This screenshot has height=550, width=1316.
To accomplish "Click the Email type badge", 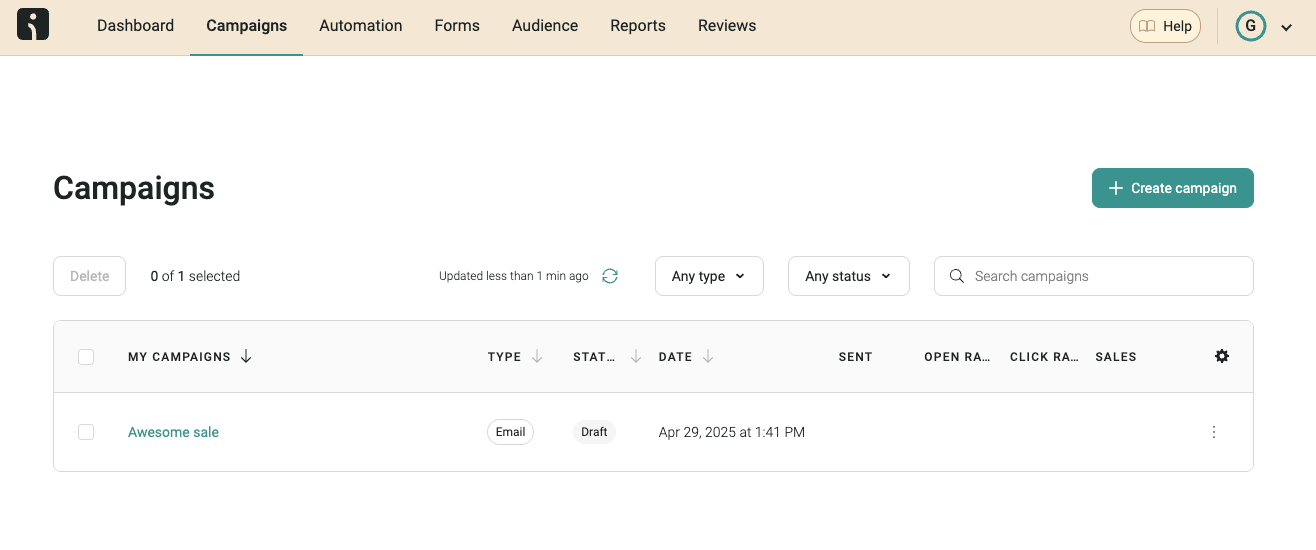I will pos(510,432).
